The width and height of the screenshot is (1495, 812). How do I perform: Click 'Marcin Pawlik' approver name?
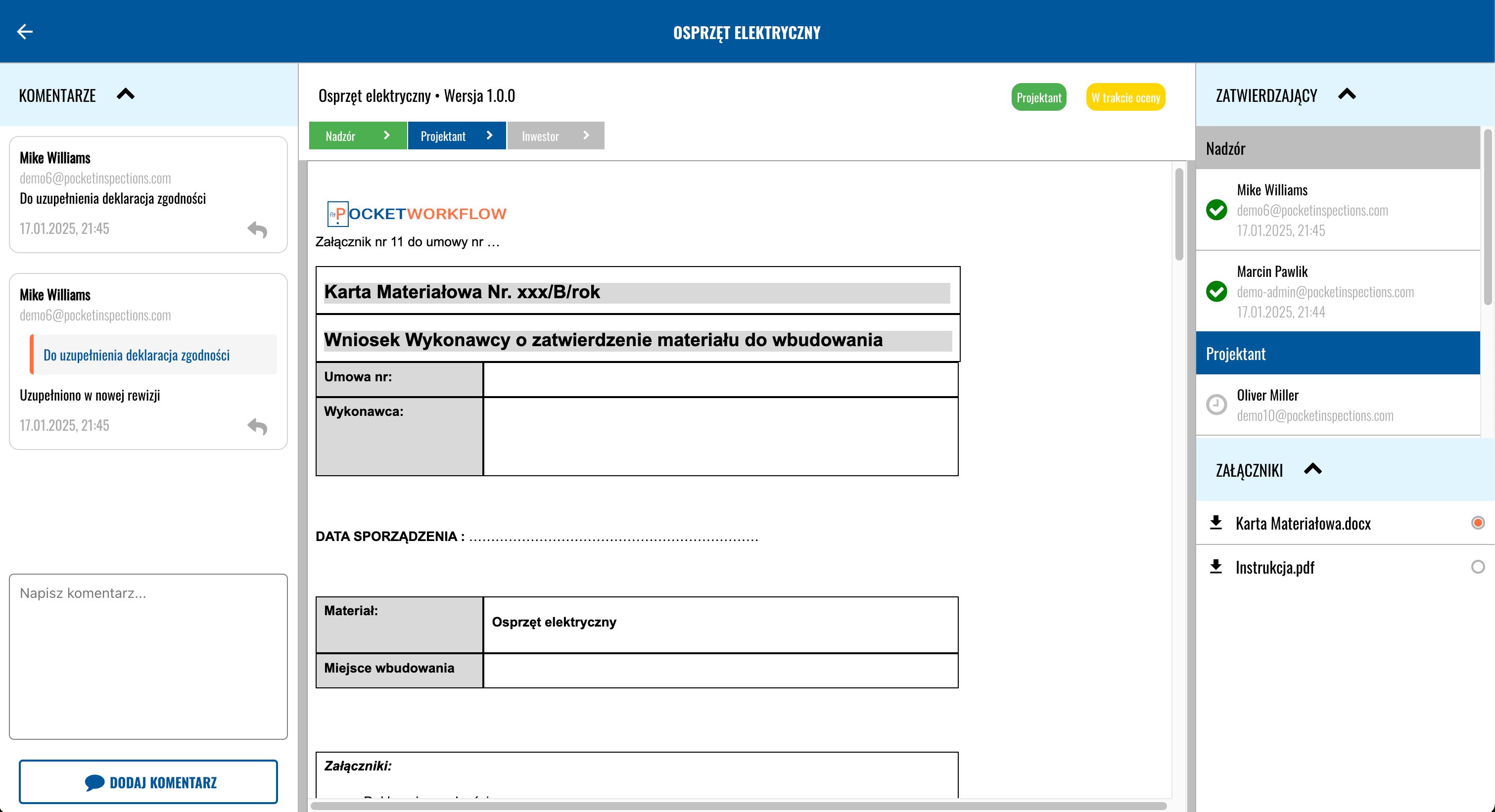[x=1272, y=271]
